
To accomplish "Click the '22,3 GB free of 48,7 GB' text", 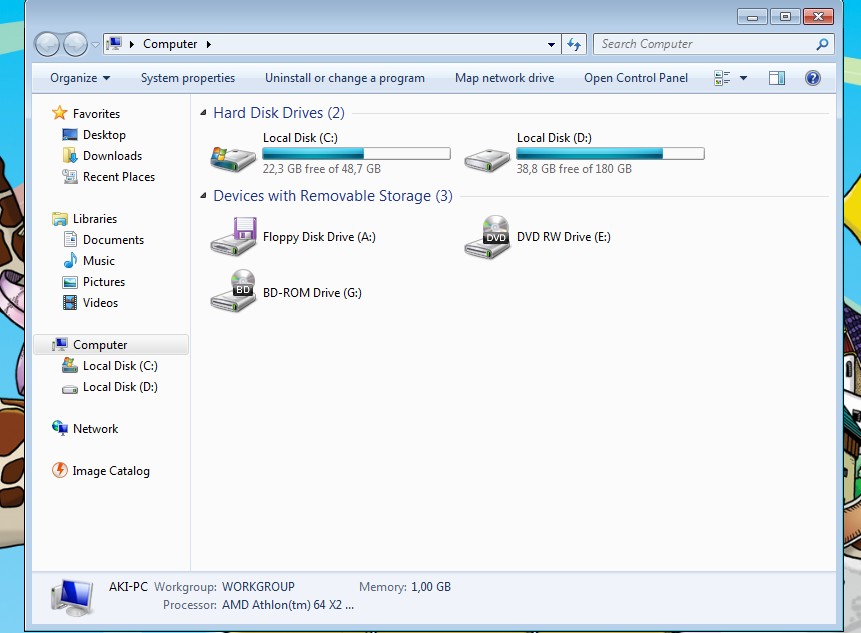I will 322,169.
